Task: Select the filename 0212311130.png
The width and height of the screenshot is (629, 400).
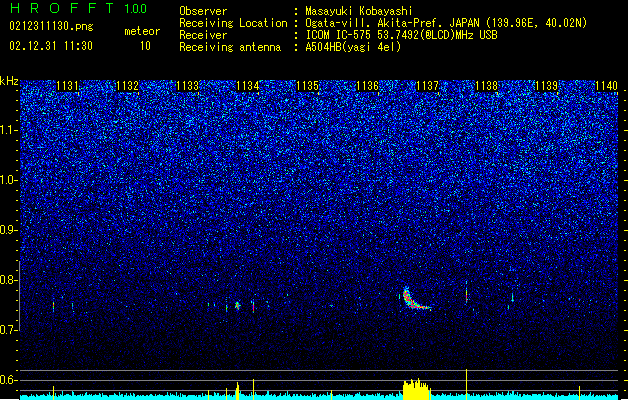Action: coord(51,26)
